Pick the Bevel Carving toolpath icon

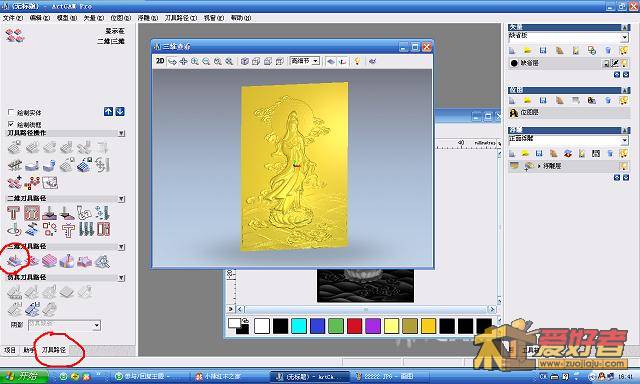click(67, 213)
